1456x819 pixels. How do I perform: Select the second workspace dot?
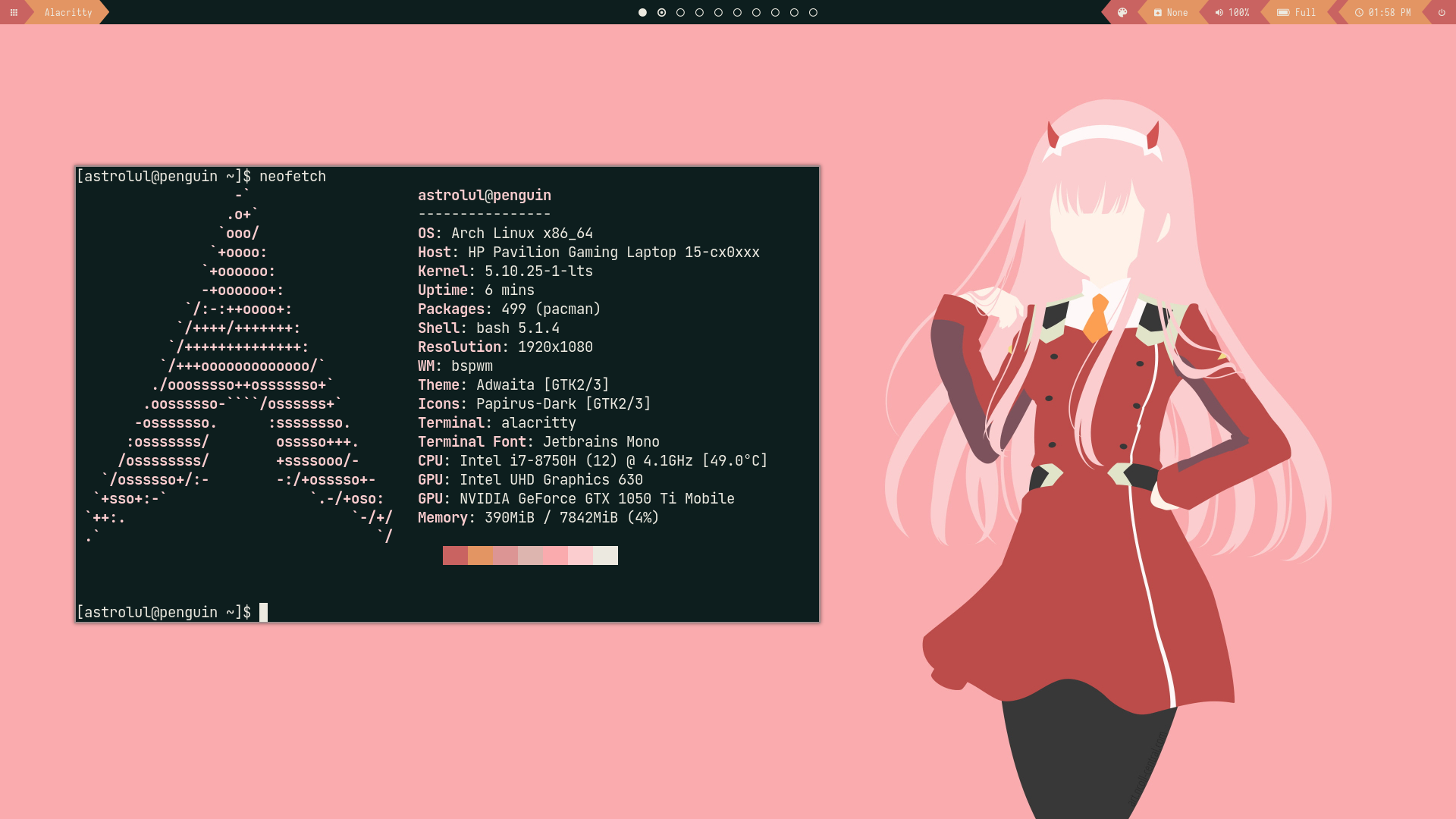661,12
